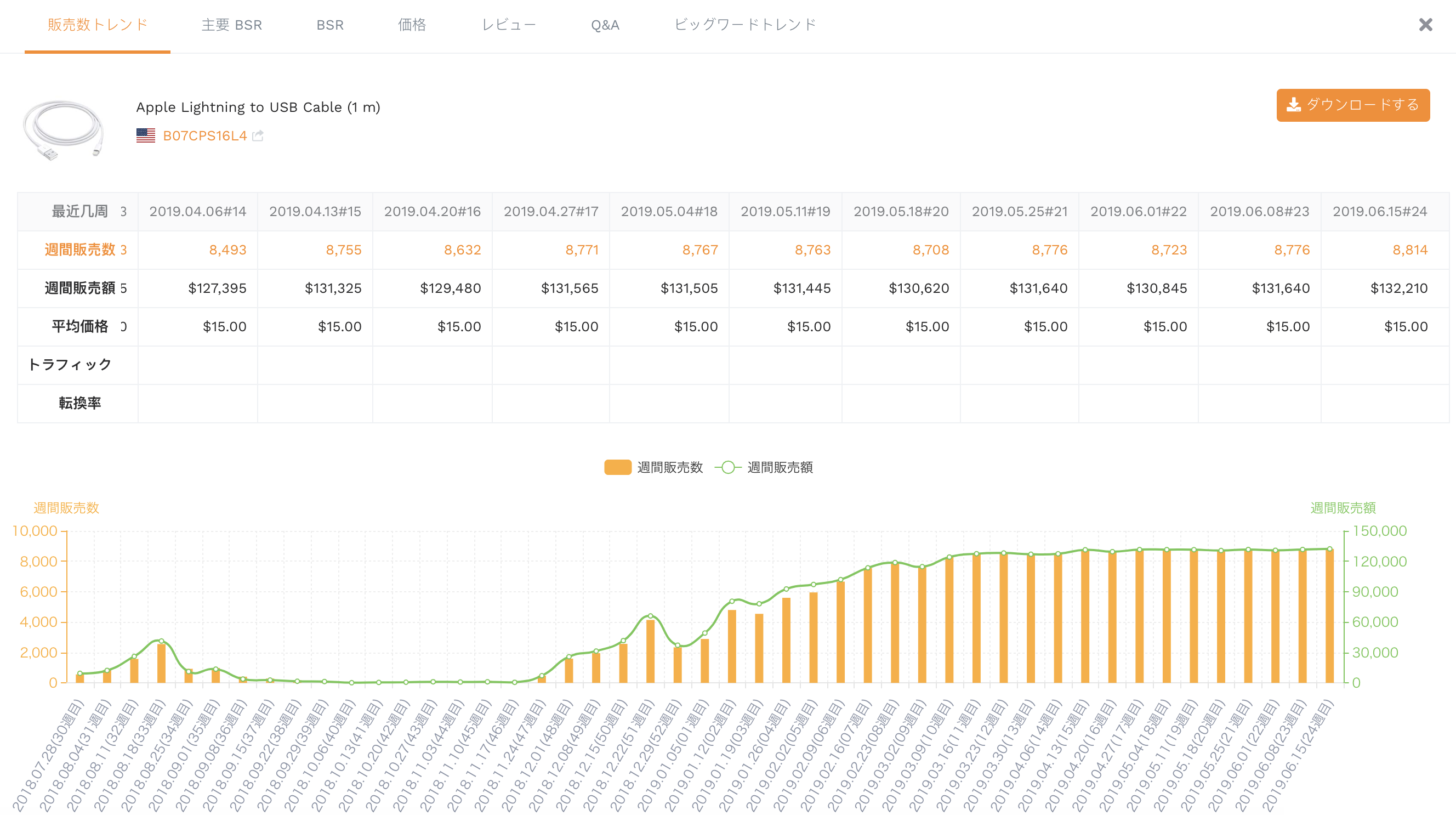Screen dimensions: 1456x838
Task: Click the weekly sales value 8,771
Action: click(582, 251)
